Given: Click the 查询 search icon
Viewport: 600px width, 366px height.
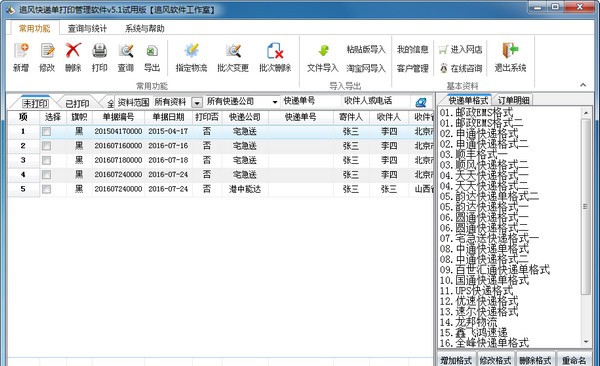Looking at the screenshot, I should [126, 51].
